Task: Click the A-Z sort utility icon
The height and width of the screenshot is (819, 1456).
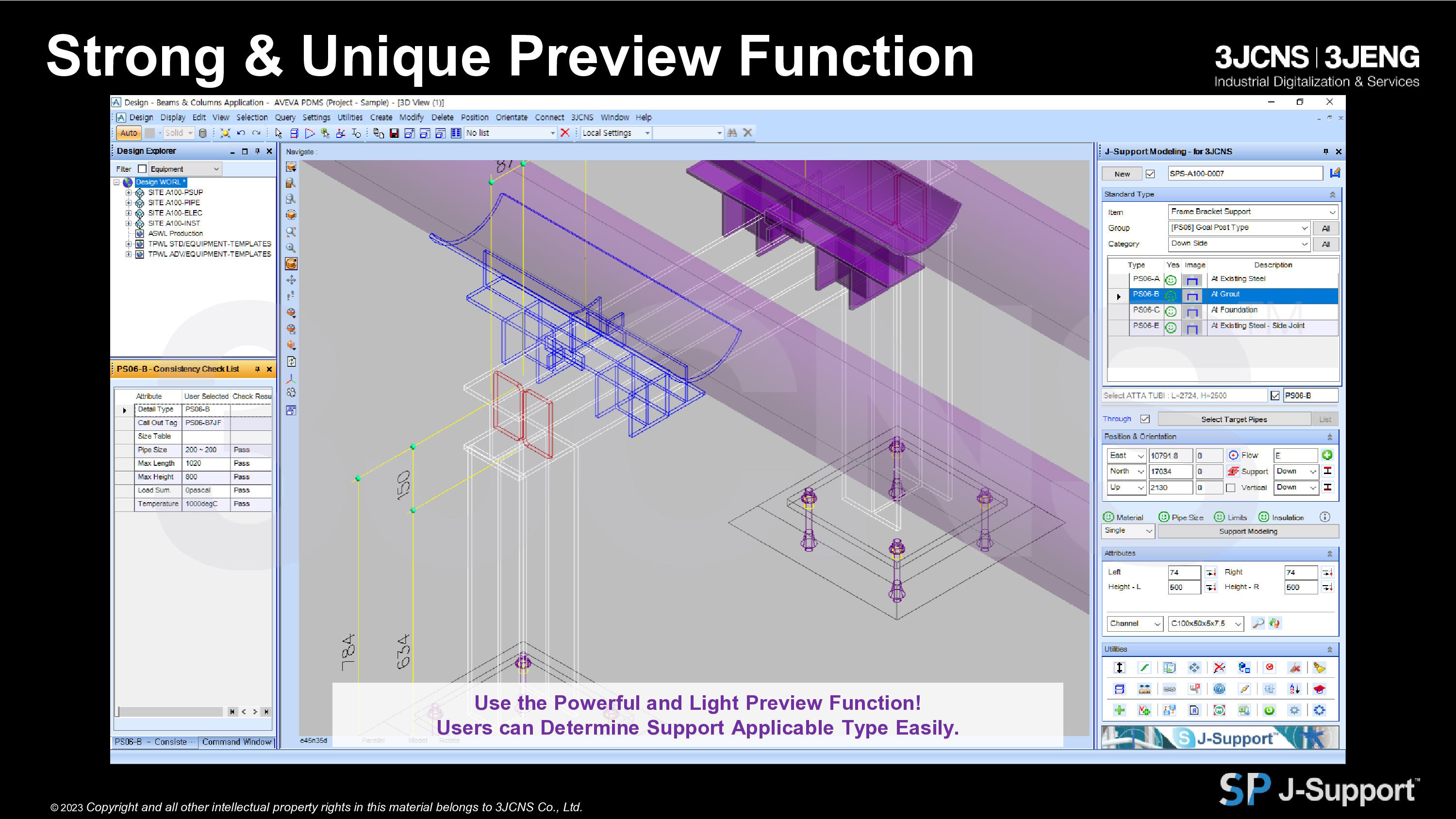Action: click(x=1294, y=689)
